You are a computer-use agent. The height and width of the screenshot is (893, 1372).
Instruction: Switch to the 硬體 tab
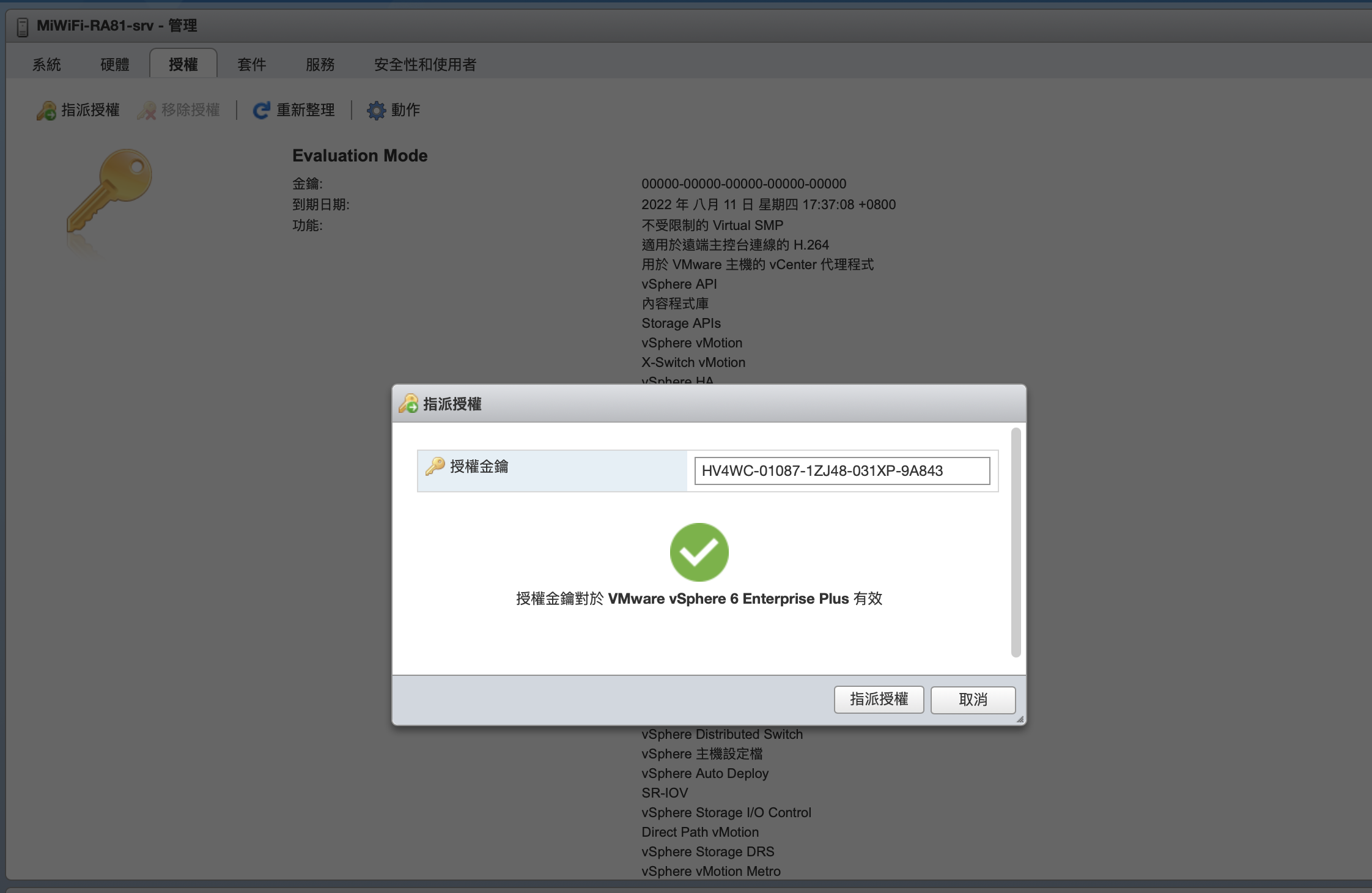coord(115,64)
